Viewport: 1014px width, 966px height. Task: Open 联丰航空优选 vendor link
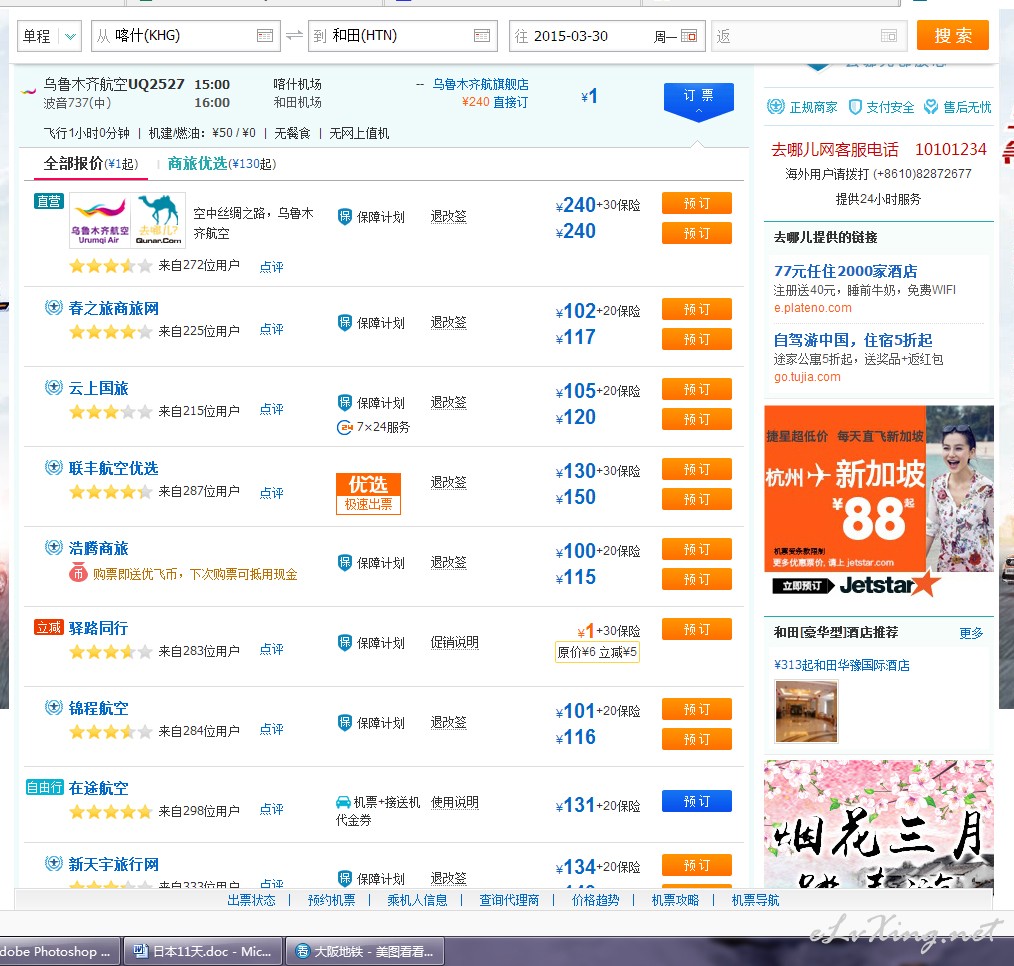(113, 468)
